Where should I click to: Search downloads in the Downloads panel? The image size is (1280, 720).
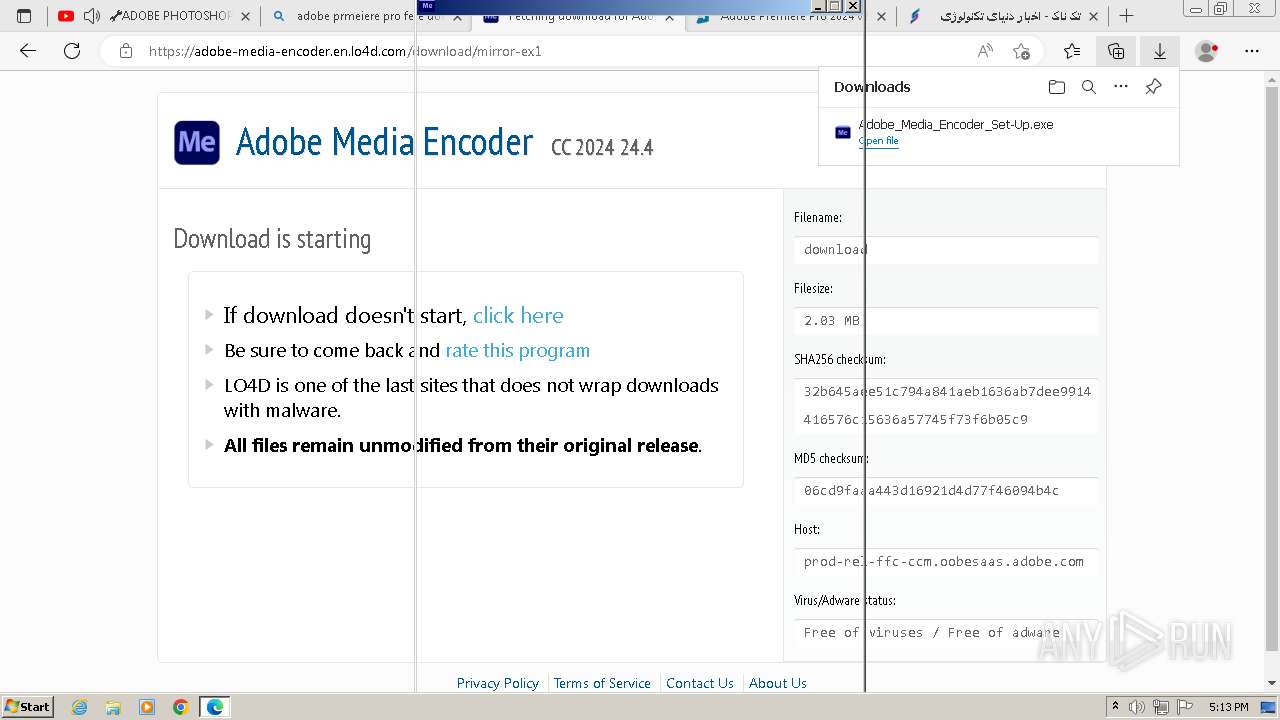(1089, 87)
